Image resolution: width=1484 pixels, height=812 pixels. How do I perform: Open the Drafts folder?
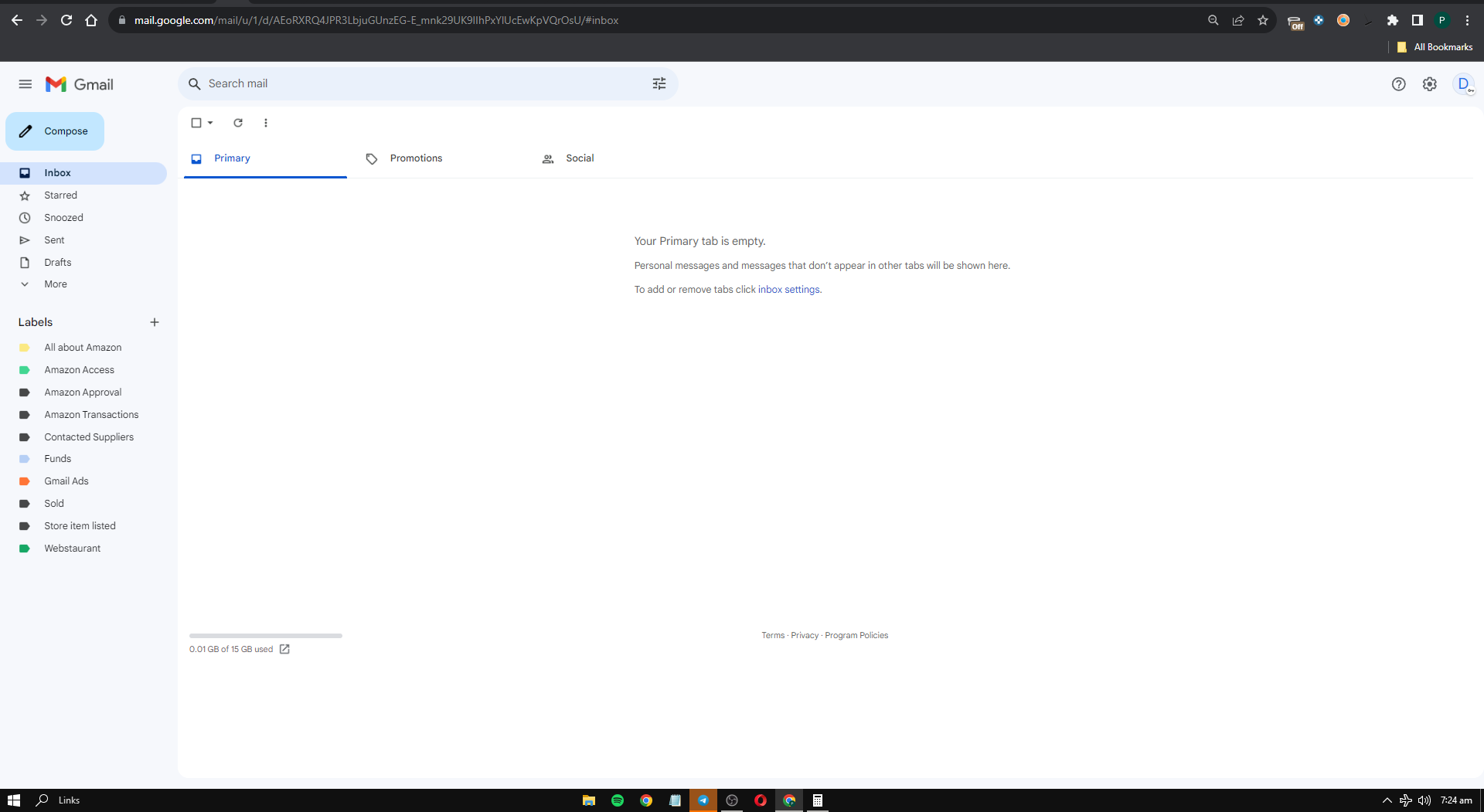coord(83,263)
